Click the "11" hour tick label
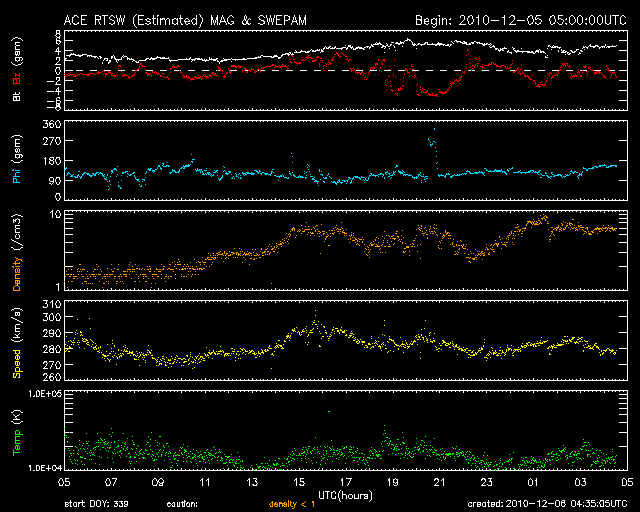 point(205,482)
